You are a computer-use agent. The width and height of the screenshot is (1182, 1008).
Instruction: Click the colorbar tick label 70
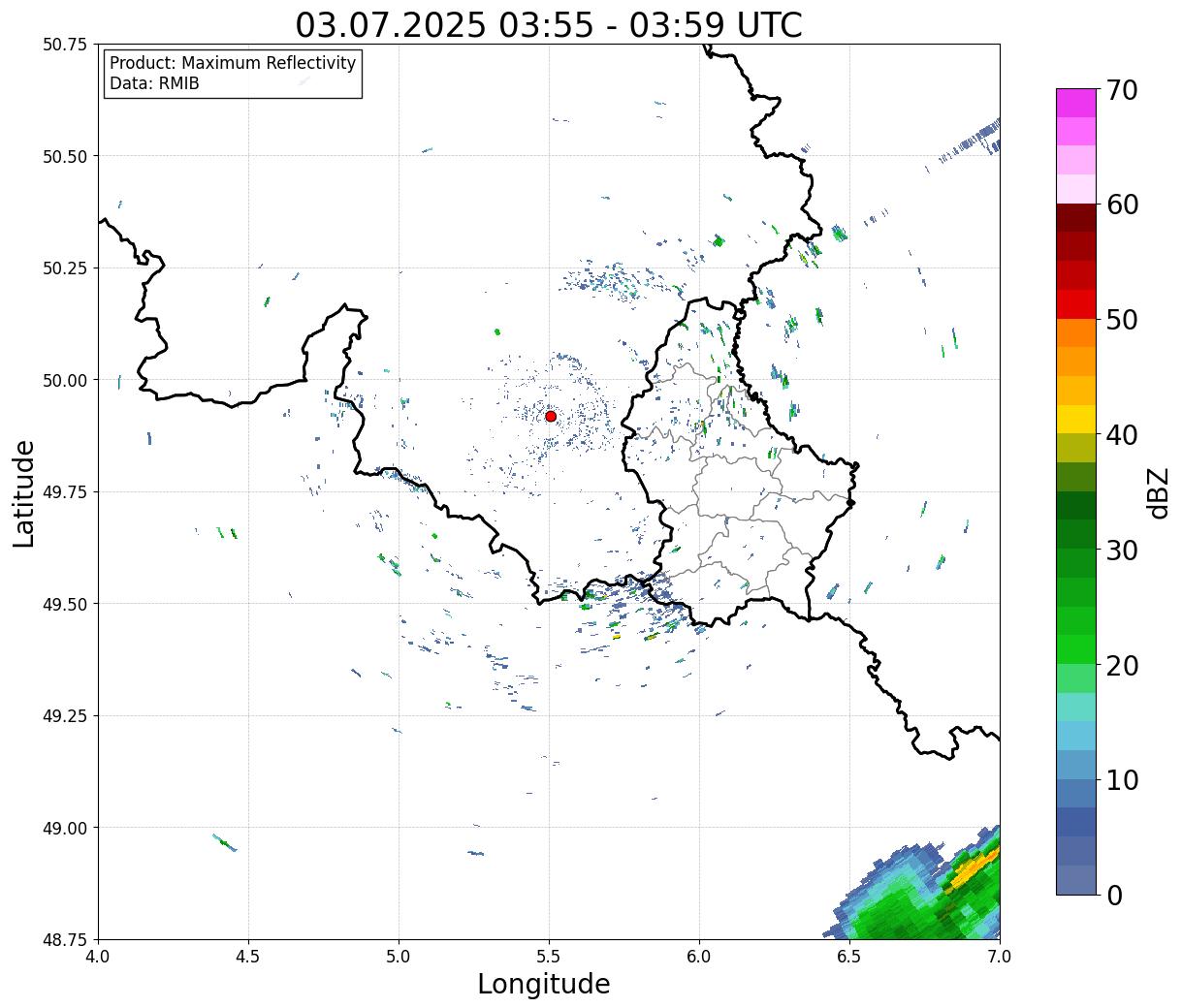pos(1121,89)
